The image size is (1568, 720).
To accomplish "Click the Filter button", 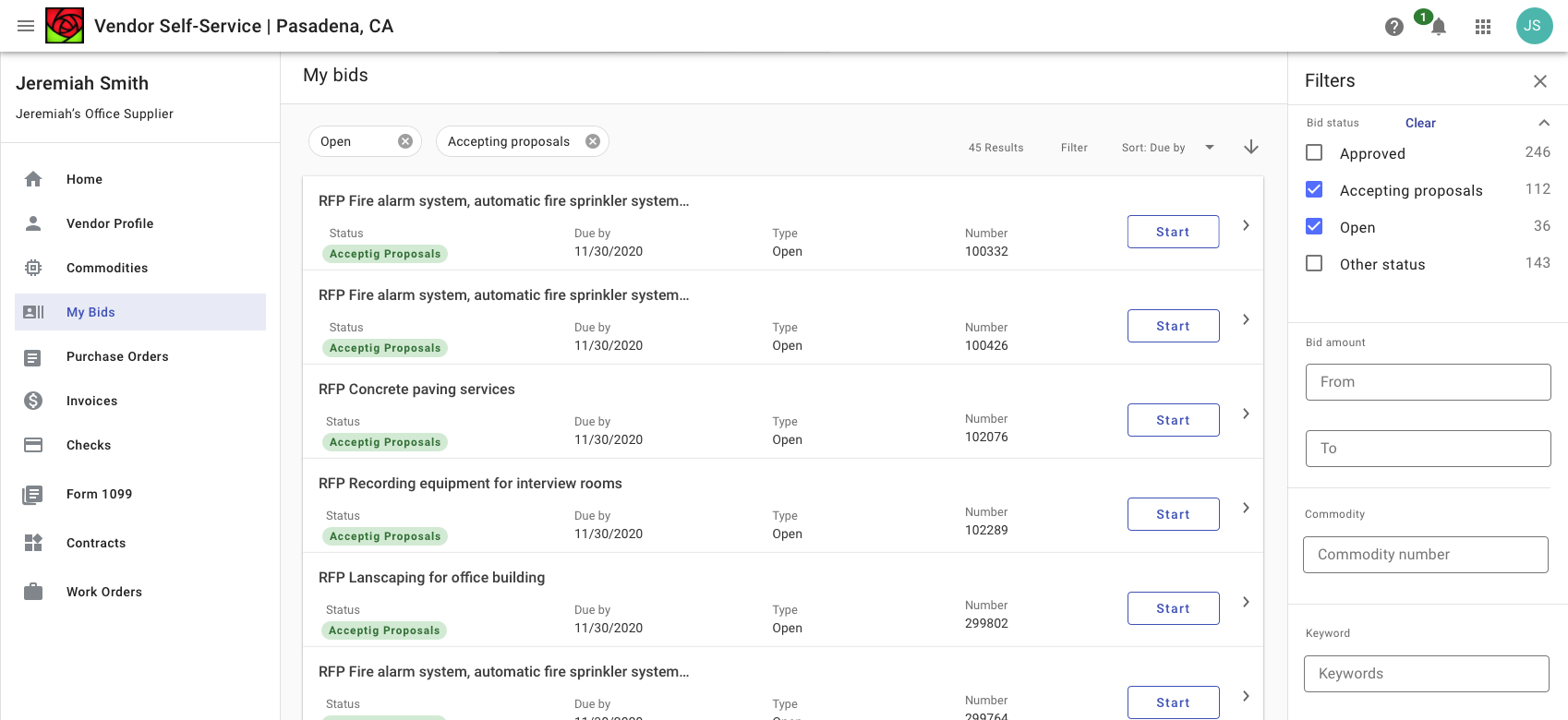I will tap(1074, 148).
